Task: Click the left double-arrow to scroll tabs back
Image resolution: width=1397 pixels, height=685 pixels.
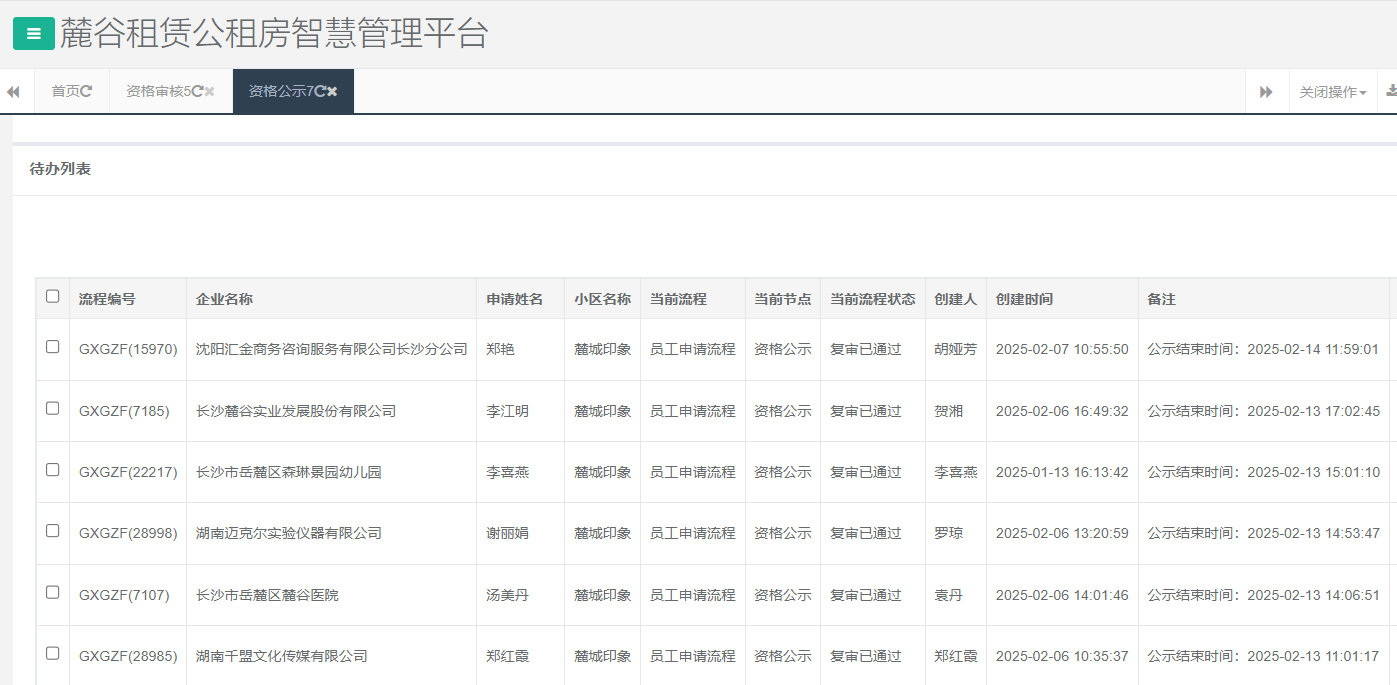Action: pyautogui.click(x=14, y=91)
